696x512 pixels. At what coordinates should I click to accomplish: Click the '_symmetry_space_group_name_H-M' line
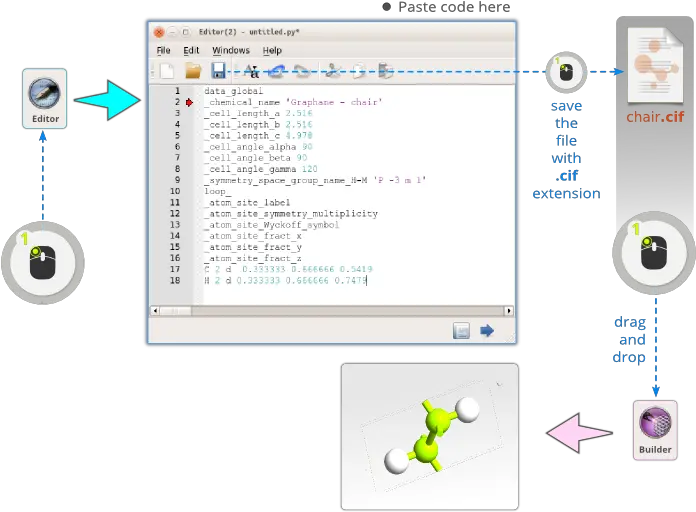(x=315, y=180)
